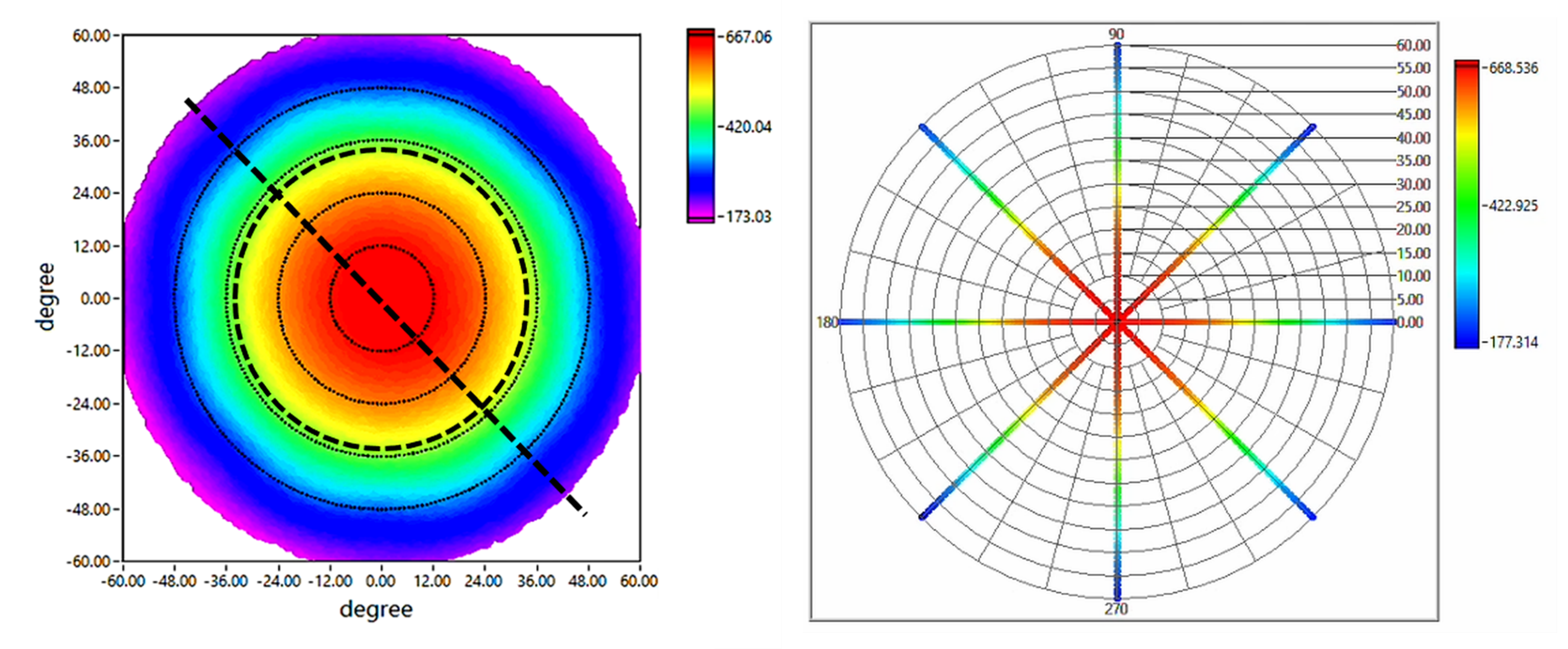Select the 30.00 radial label on polar plot
The width and height of the screenshot is (1568, 649).
pos(1413,184)
